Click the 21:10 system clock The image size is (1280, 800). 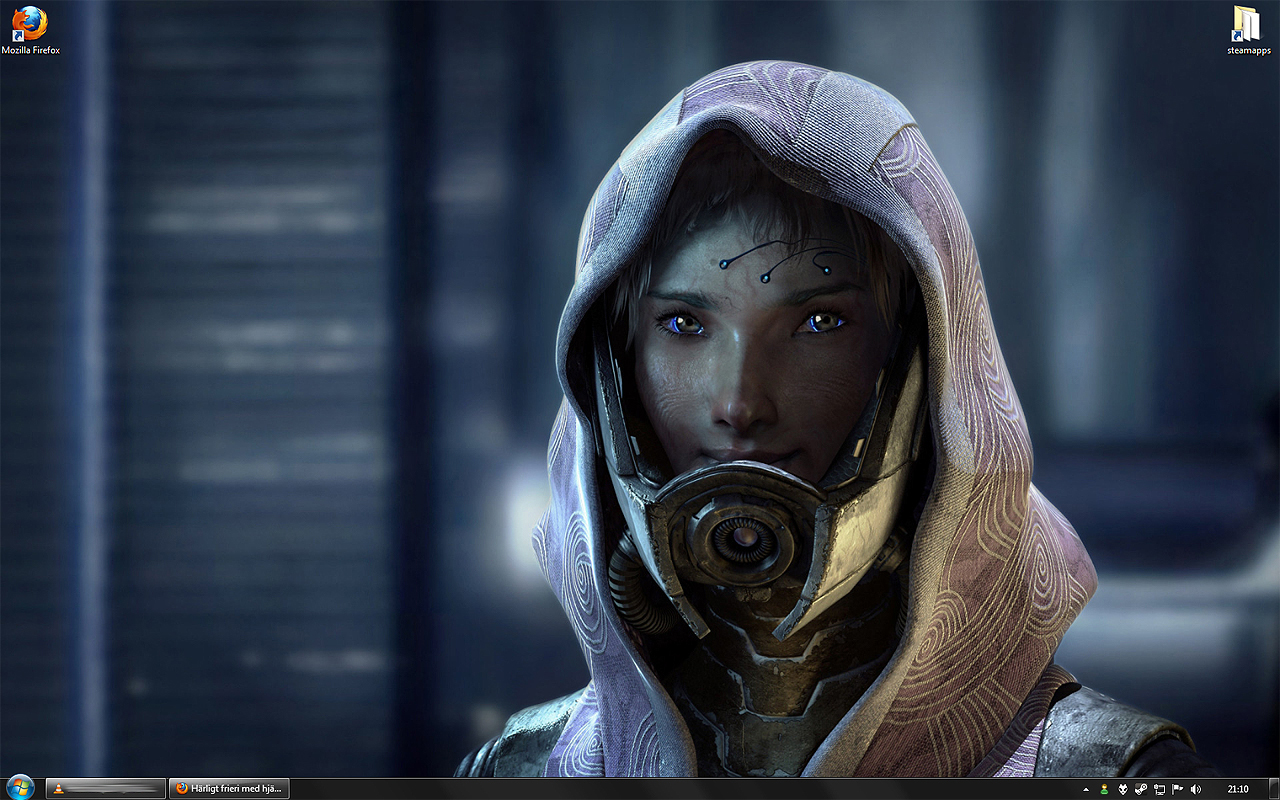[x=1237, y=789]
